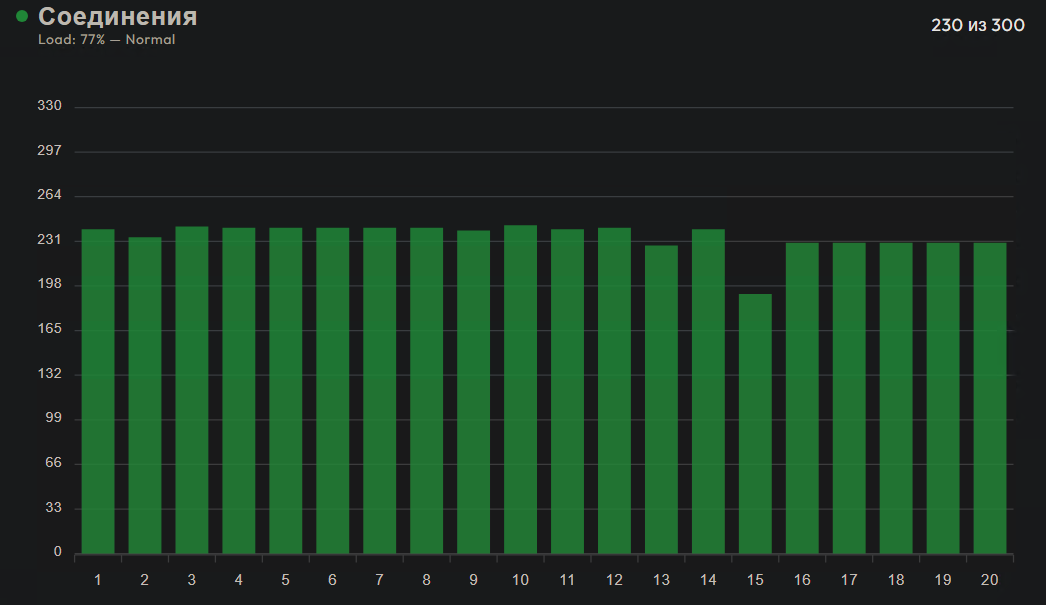Click the green bar above label 7
1046x605 pixels.
[380, 391]
